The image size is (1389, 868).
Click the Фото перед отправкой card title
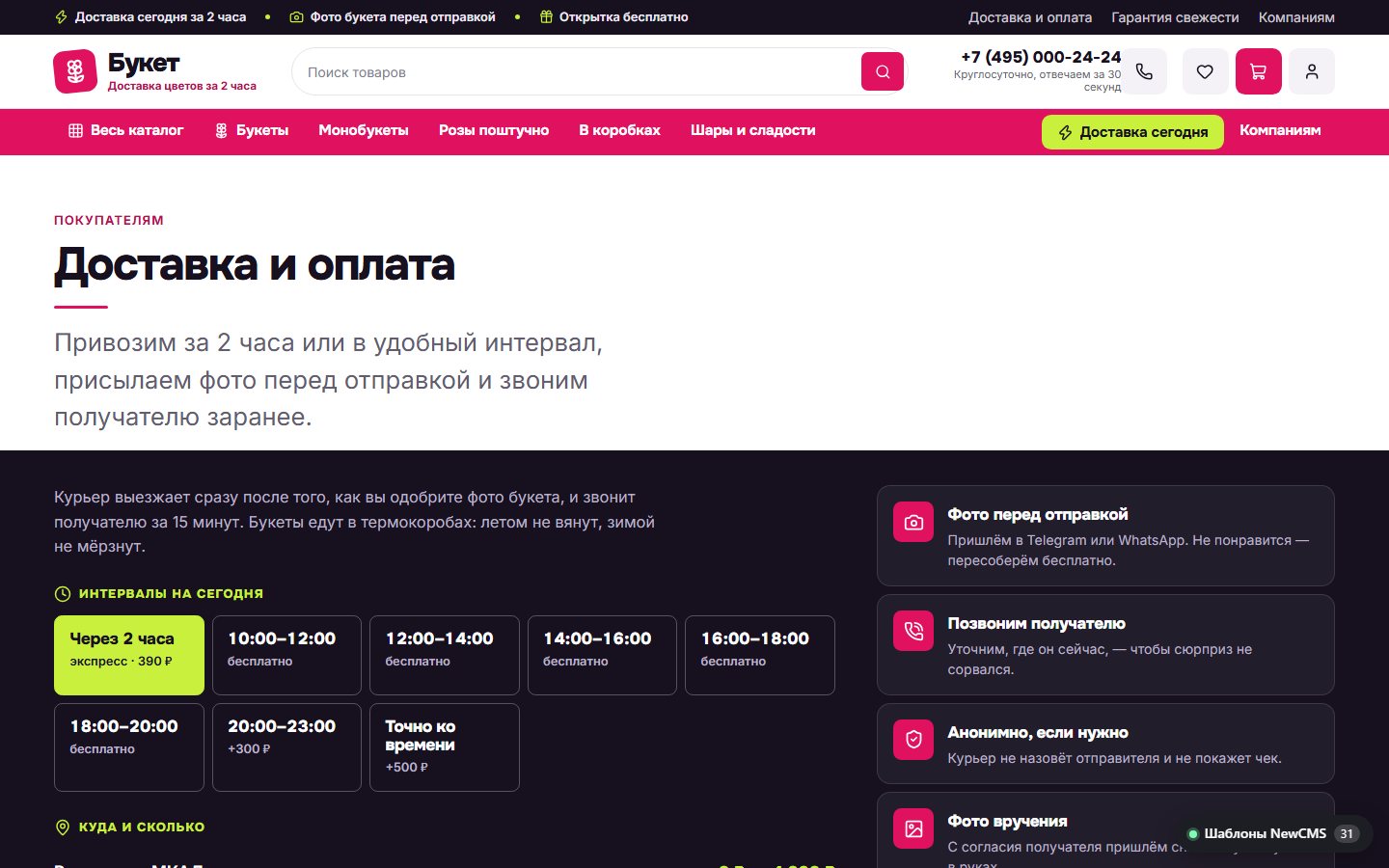click(1038, 515)
